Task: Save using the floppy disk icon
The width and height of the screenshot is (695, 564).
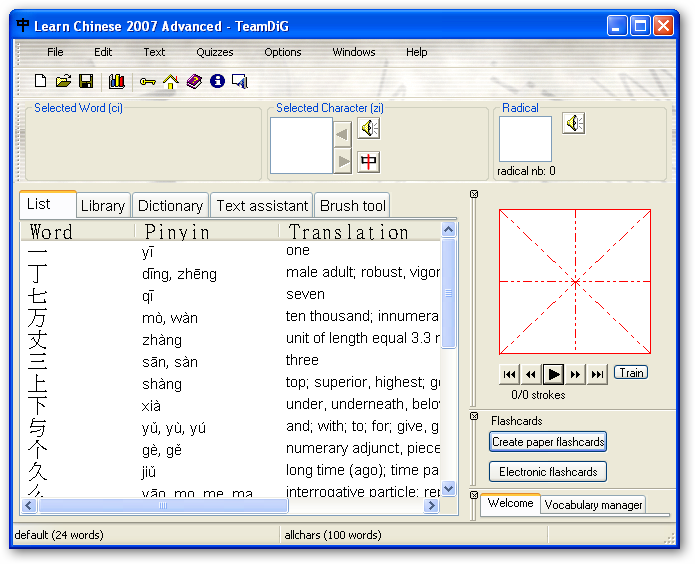Action: 86,81
